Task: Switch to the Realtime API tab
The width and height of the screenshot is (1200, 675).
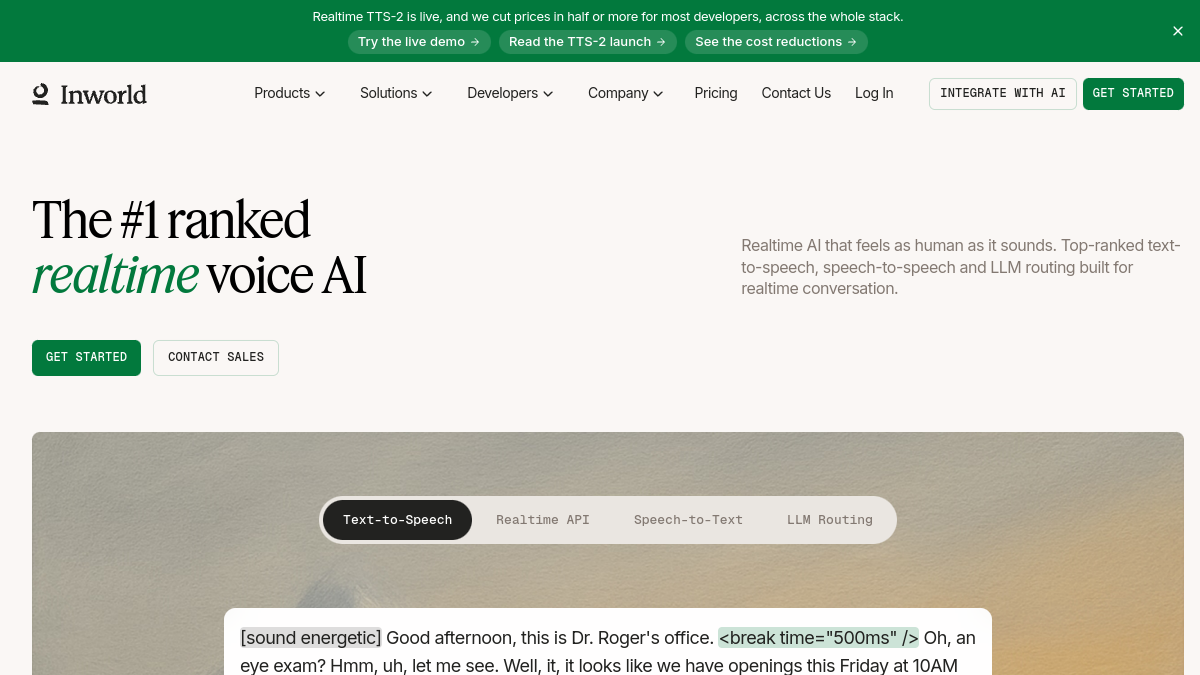Action: click(x=543, y=520)
